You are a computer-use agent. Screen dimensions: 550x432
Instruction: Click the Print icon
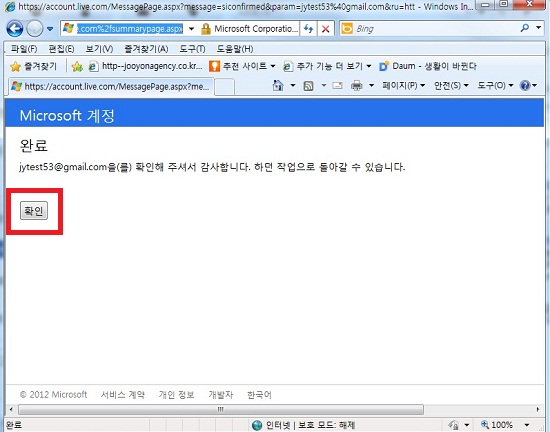[x=356, y=85]
